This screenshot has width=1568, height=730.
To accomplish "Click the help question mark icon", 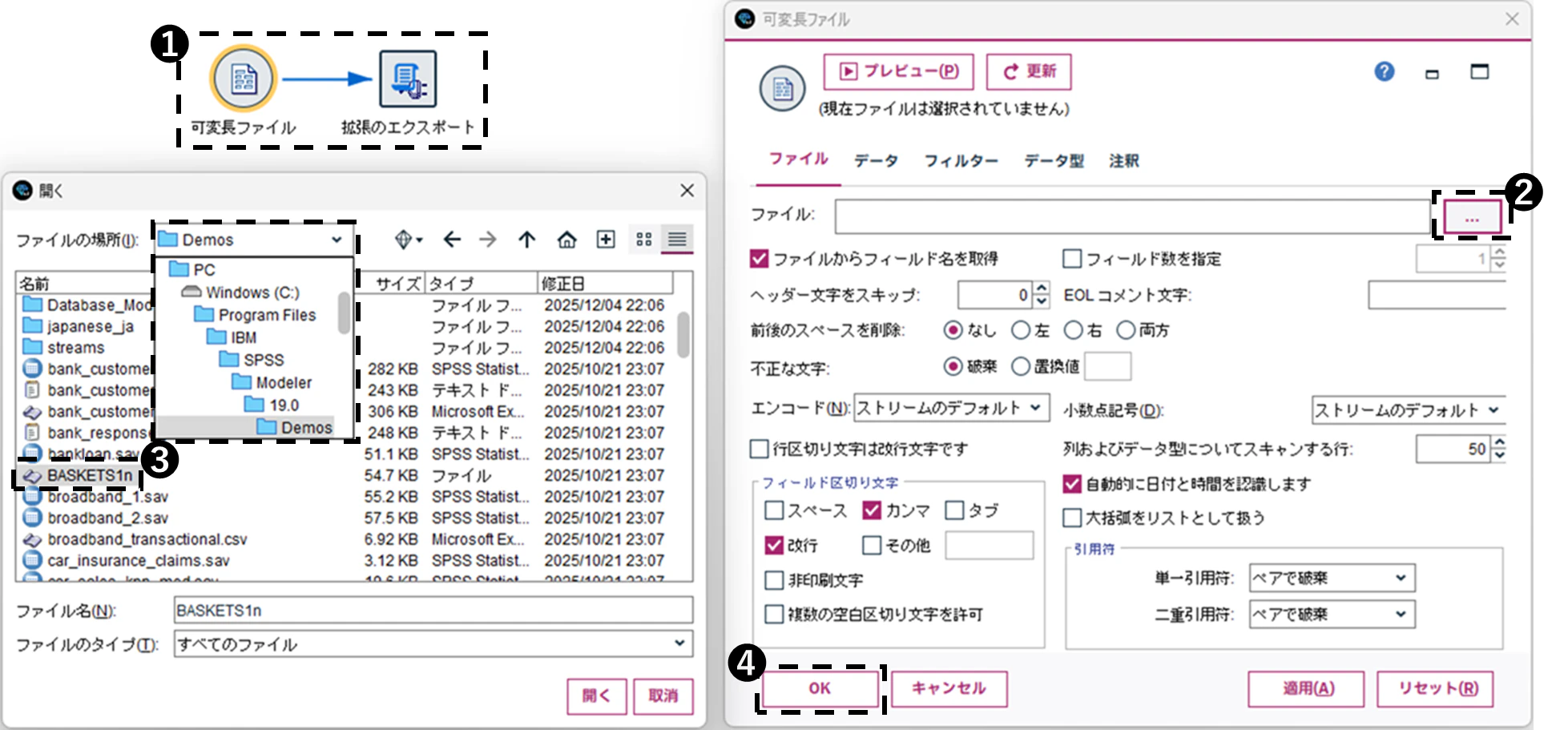I will (1384, 72).
